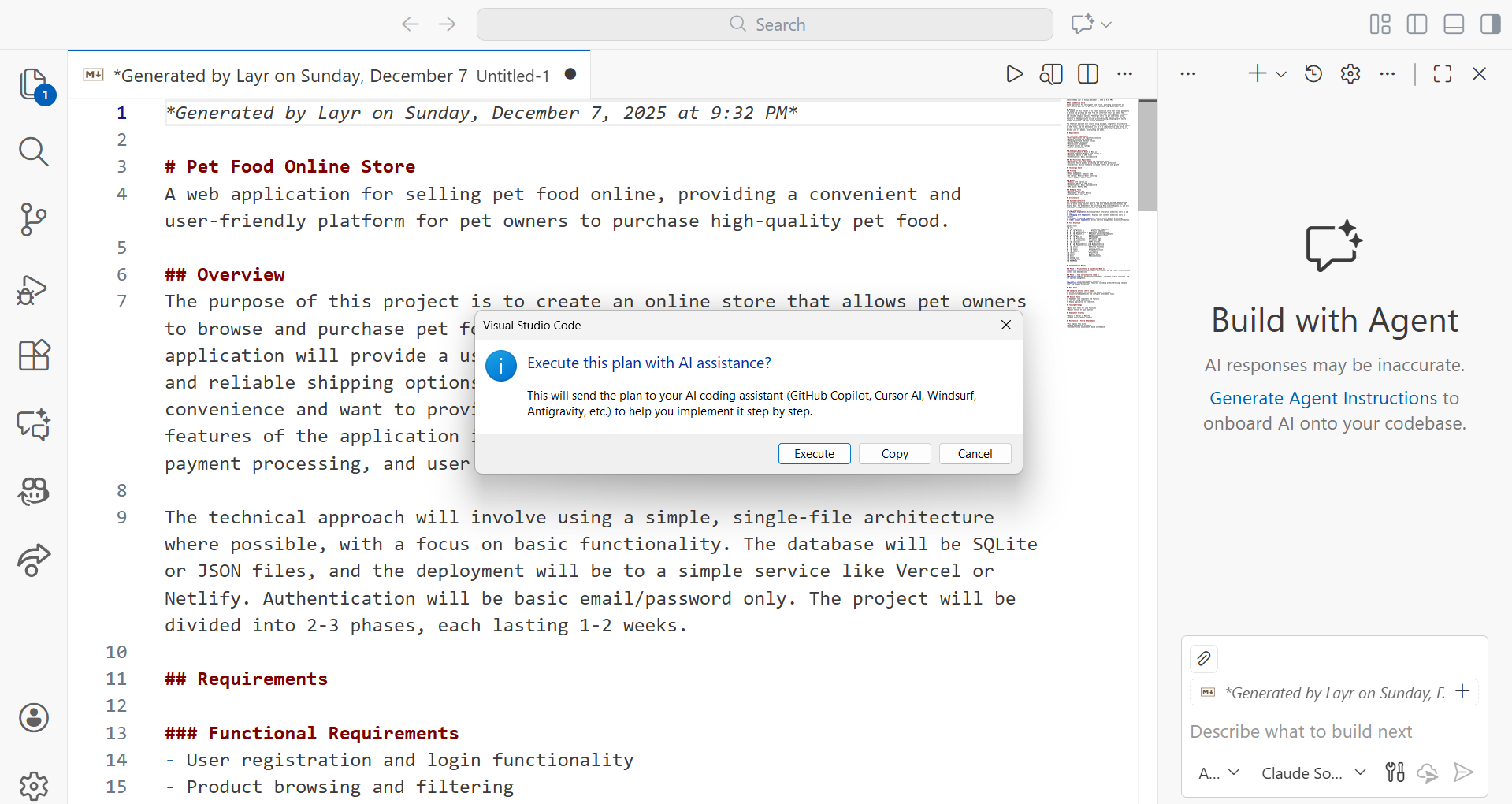Screen dimensions: 1512x804
Task: Click the command center Search box
Action: [765, 24]
